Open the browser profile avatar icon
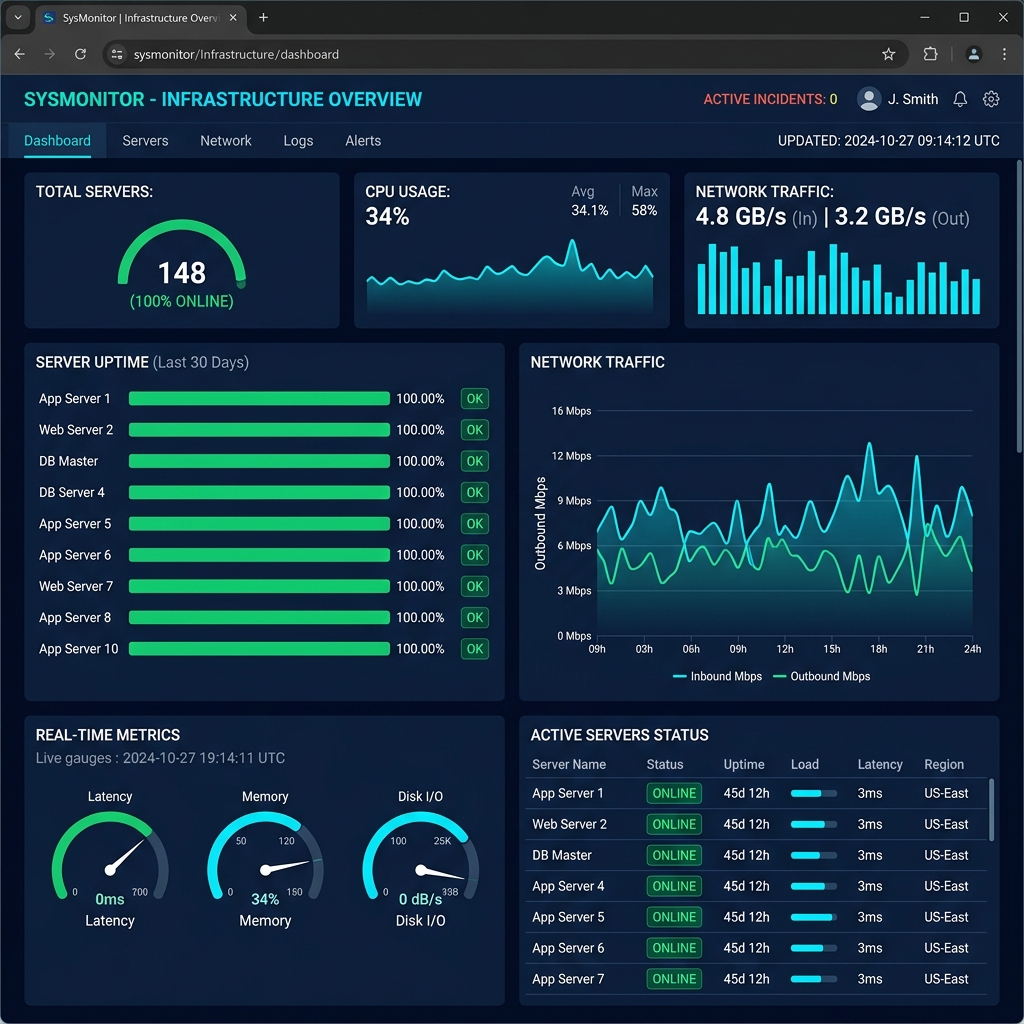The width and height of the screenshot is (1024, 1024). (x=973, y=54)
